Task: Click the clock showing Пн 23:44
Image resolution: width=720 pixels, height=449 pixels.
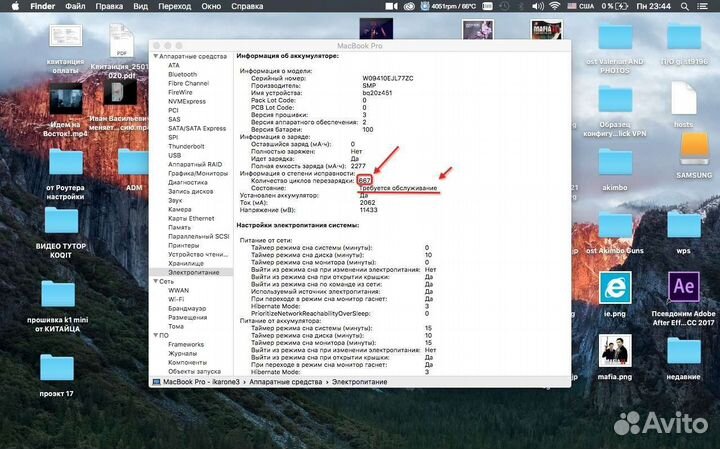Action: [653, 6]
